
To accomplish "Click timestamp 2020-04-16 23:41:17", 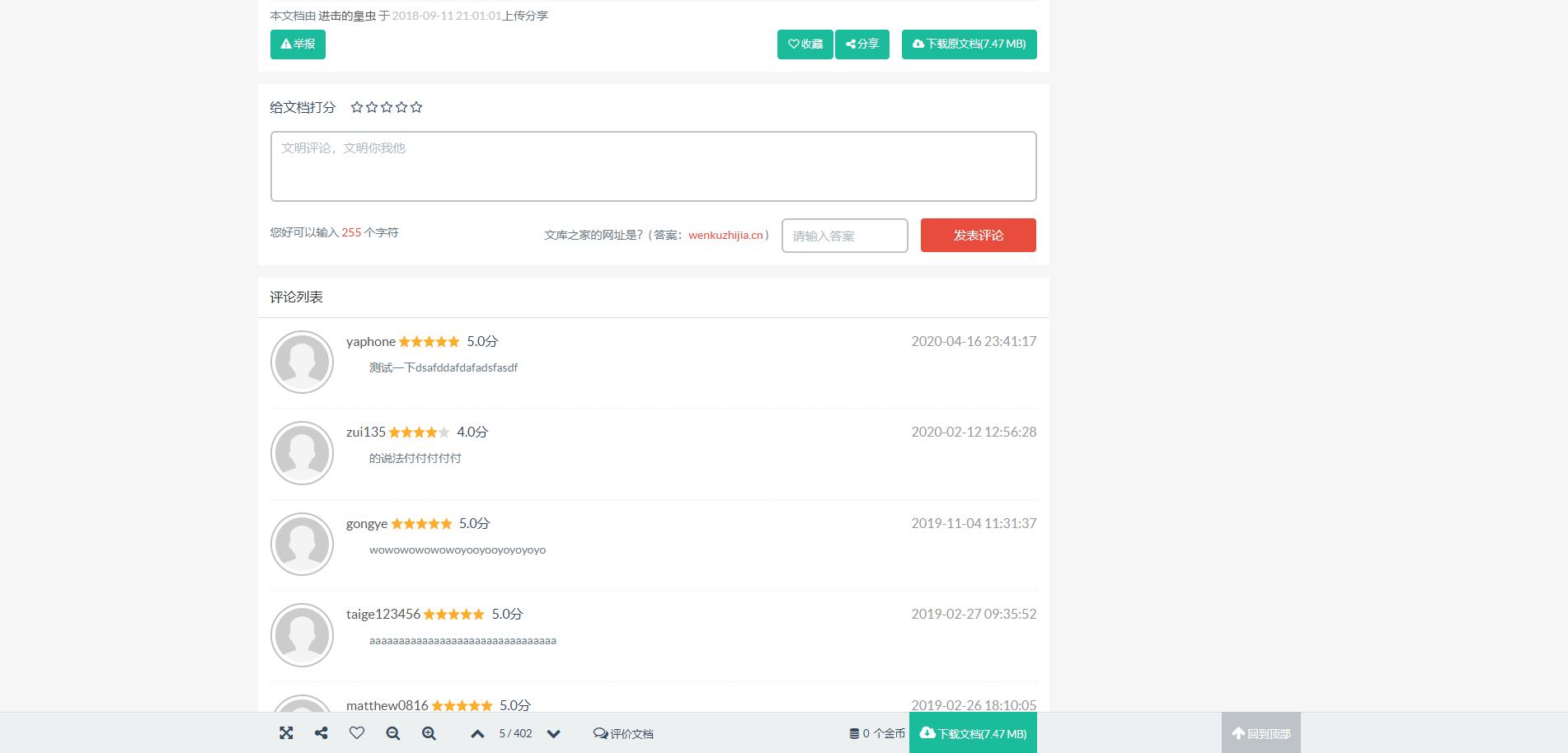I will click(974, 341).
